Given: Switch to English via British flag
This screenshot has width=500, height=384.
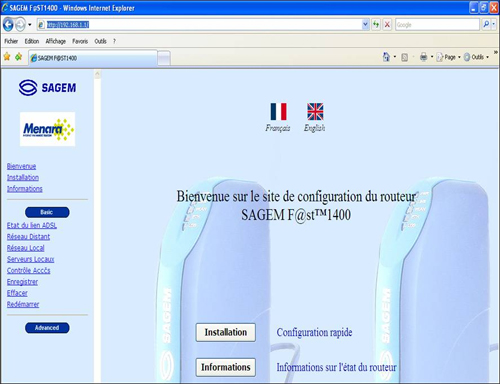Looking at the screenshot, I should point(315,111).
